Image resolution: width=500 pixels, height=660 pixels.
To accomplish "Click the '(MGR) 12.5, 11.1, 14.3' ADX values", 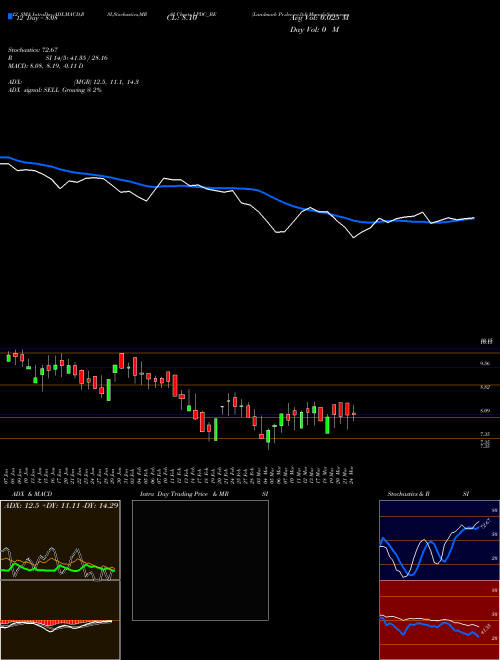I will coord(106,82).
